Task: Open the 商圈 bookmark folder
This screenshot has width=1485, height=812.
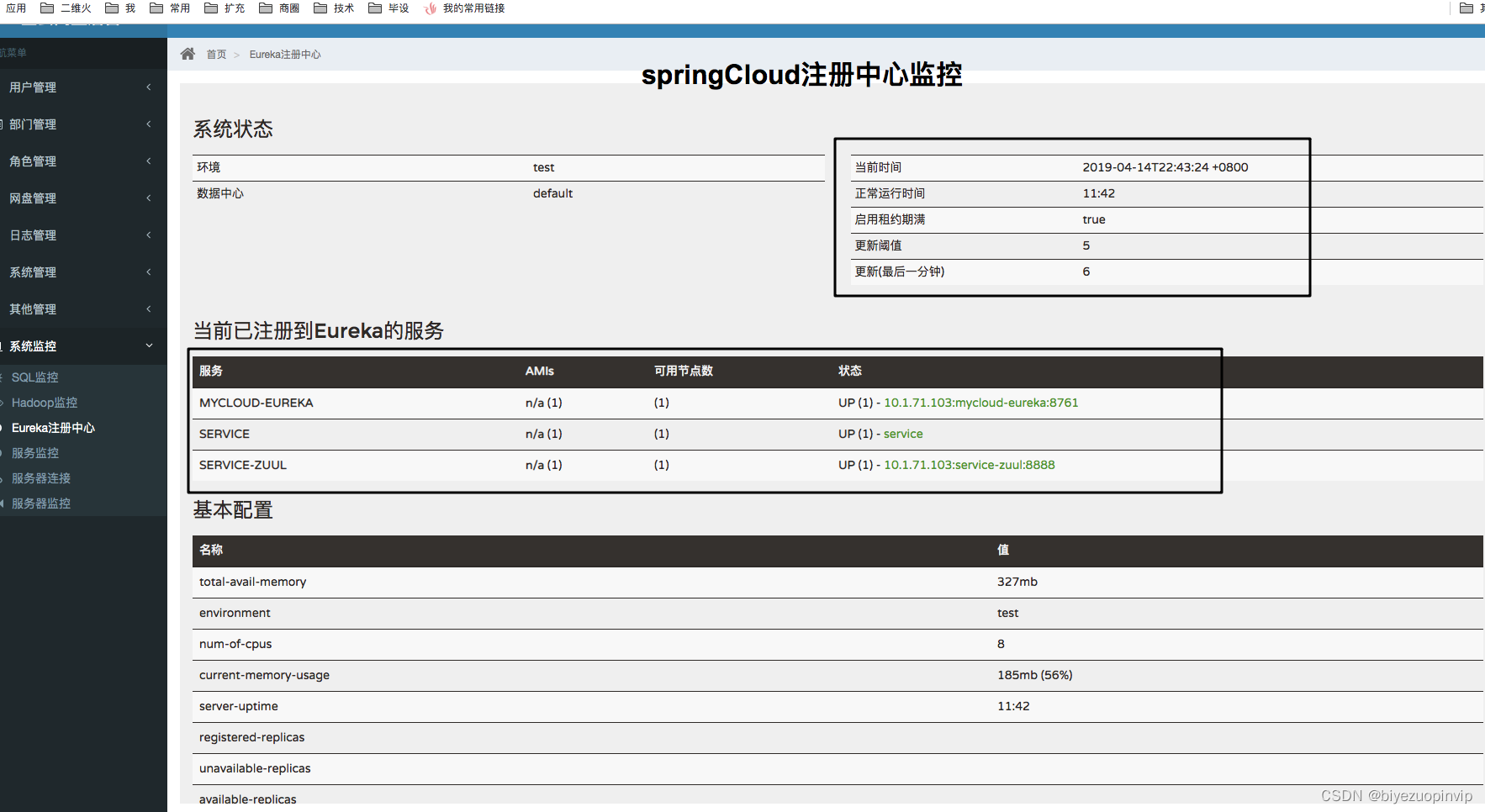Action: pyautogui.click(x=279, y=8)
